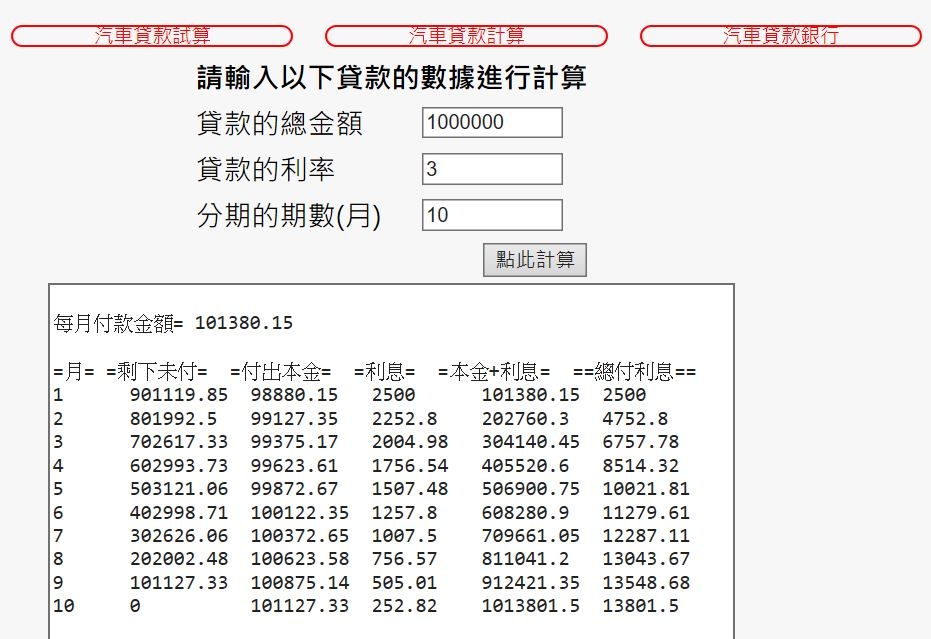Click the =月= column header
The image size is (931, 639).
(74, 372)
